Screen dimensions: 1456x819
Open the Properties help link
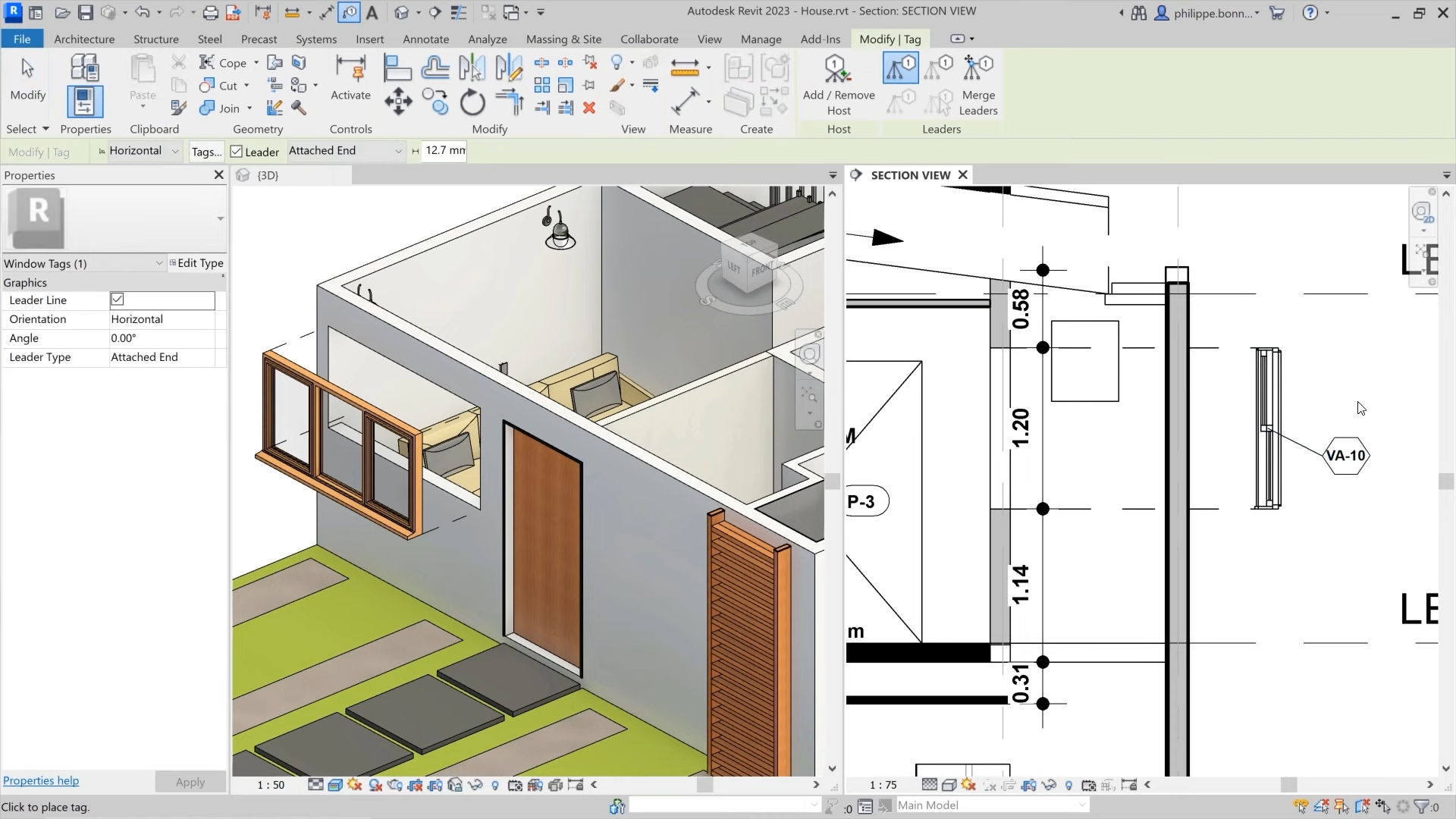tap(41, 780)
